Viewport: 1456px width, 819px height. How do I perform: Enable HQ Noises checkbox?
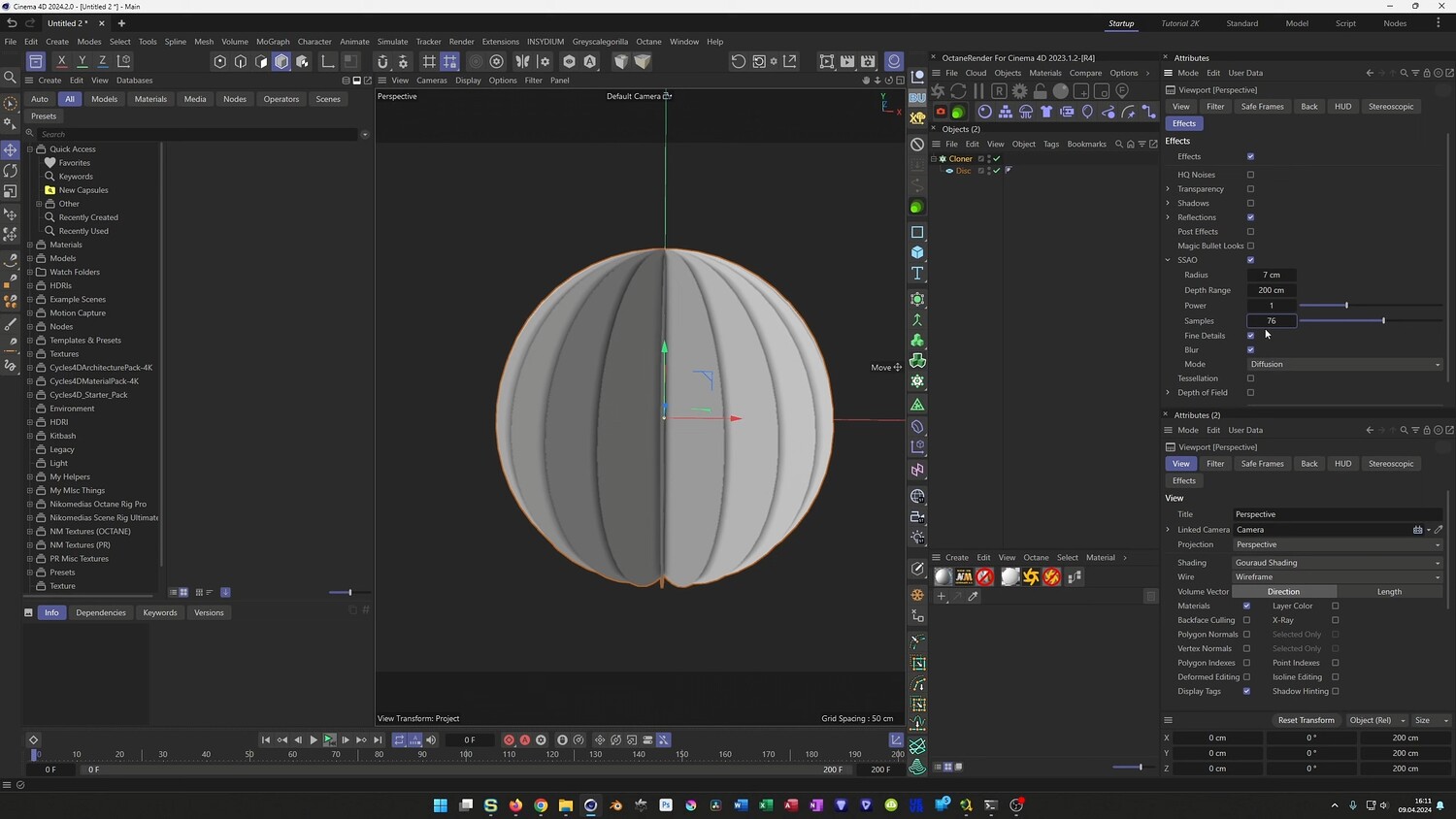[1250, 175]
